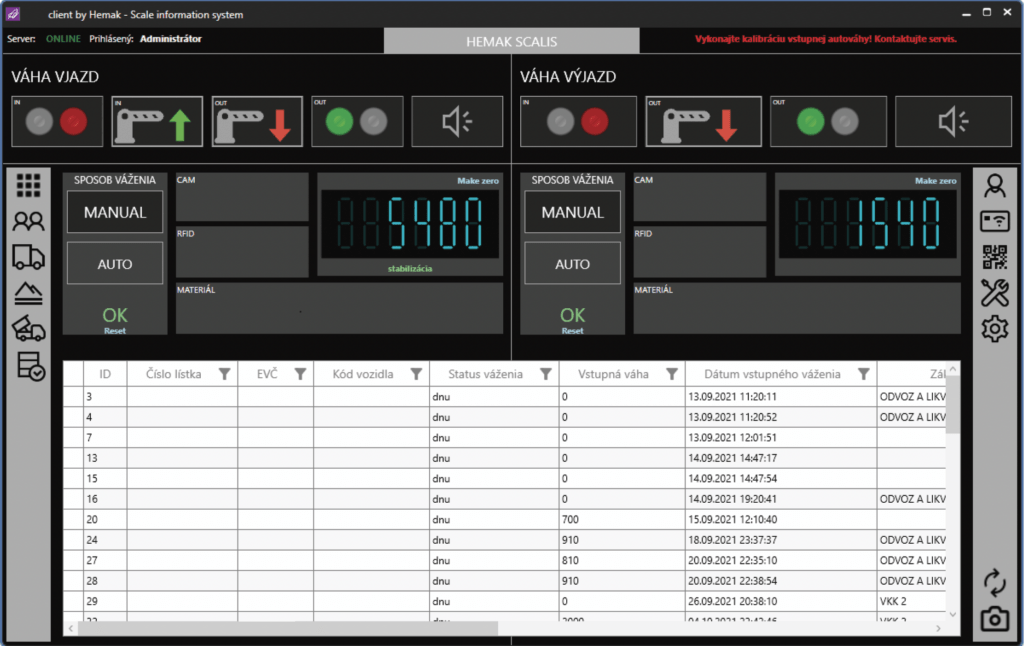The width and height of the screenshot is (1024, 646).
Task: Open the truck vehicles icon in left sidebar
Action: pos(28,257)
